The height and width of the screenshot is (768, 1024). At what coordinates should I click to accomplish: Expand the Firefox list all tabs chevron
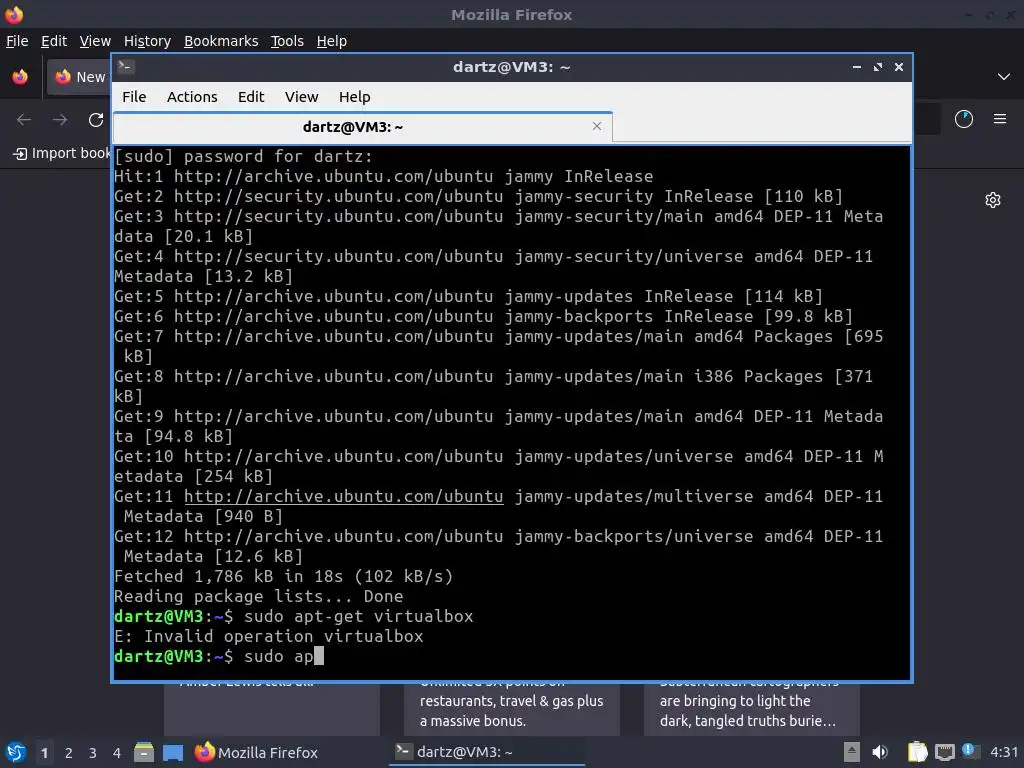pos(1004,76)
